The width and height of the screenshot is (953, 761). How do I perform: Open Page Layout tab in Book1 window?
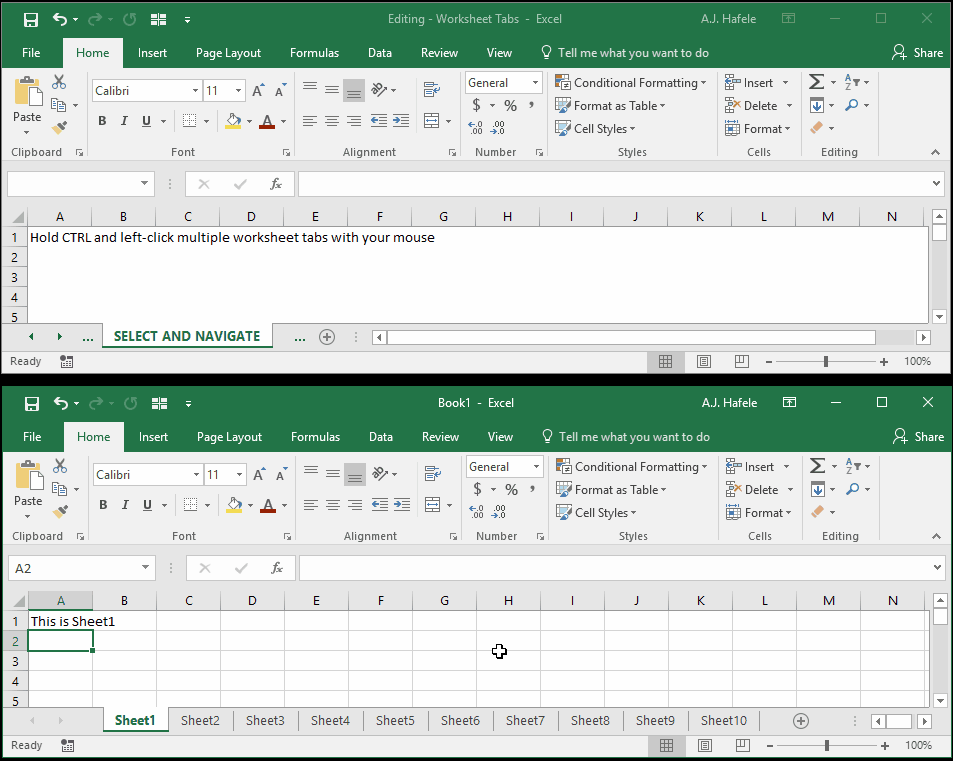(x=229, y=437)
